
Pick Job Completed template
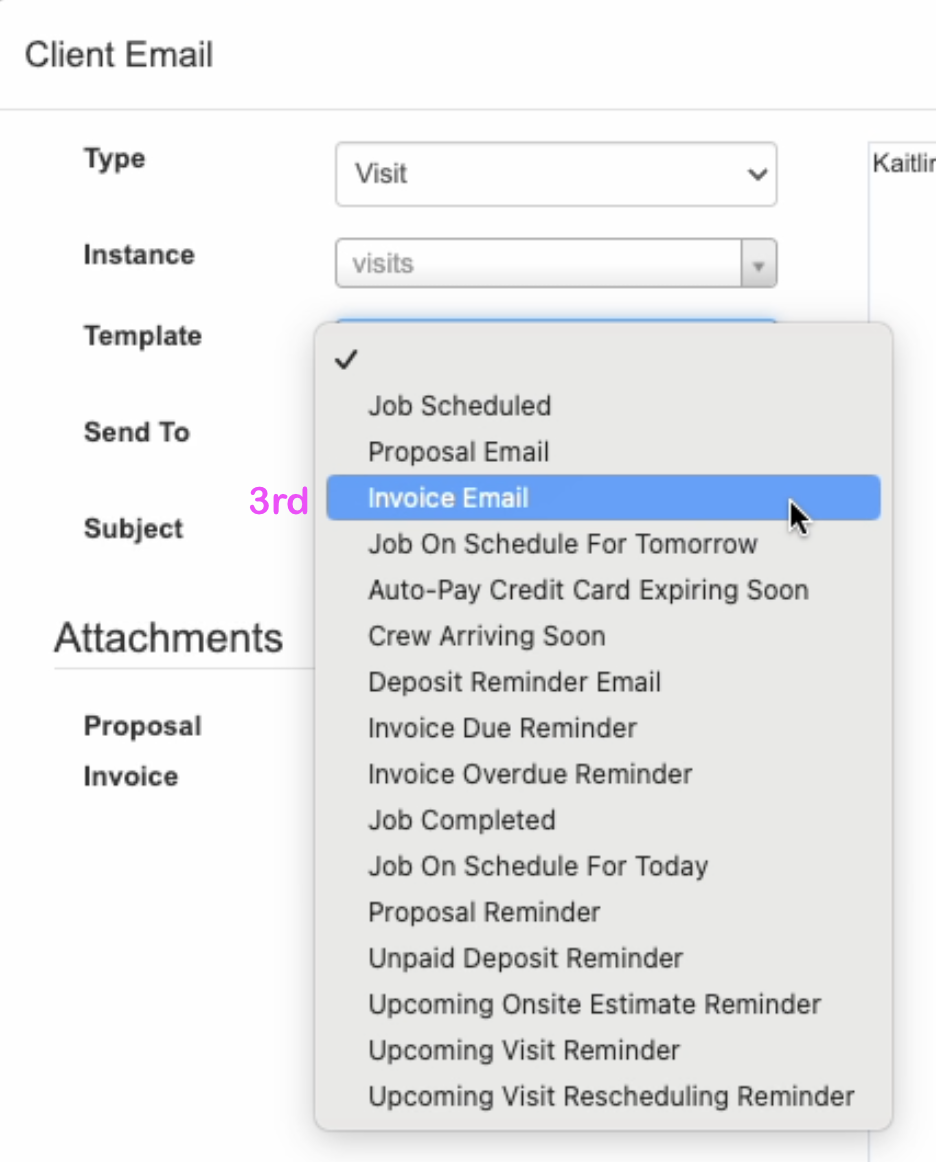(461, 820)
